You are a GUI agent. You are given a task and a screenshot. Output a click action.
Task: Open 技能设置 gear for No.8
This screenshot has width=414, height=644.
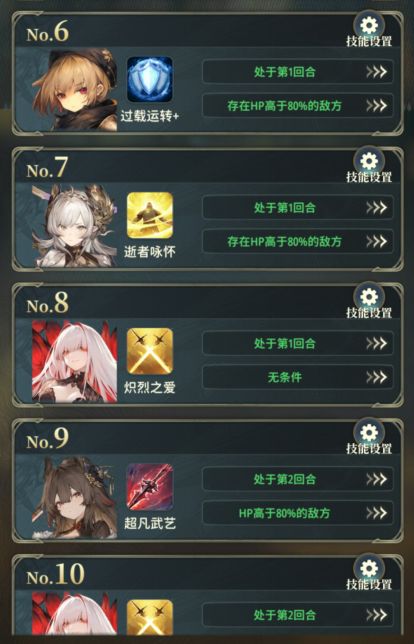369,297
